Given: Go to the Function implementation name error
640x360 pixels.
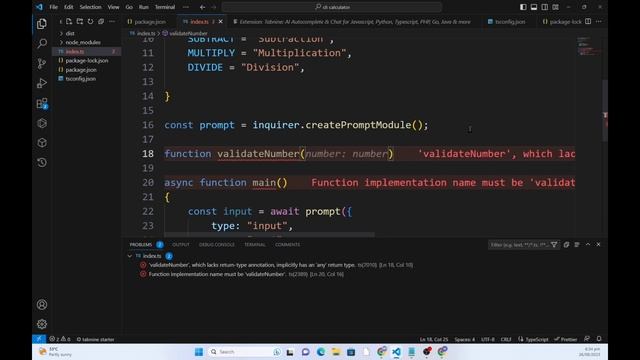Looking at the screenshot, I should [243, 274].
